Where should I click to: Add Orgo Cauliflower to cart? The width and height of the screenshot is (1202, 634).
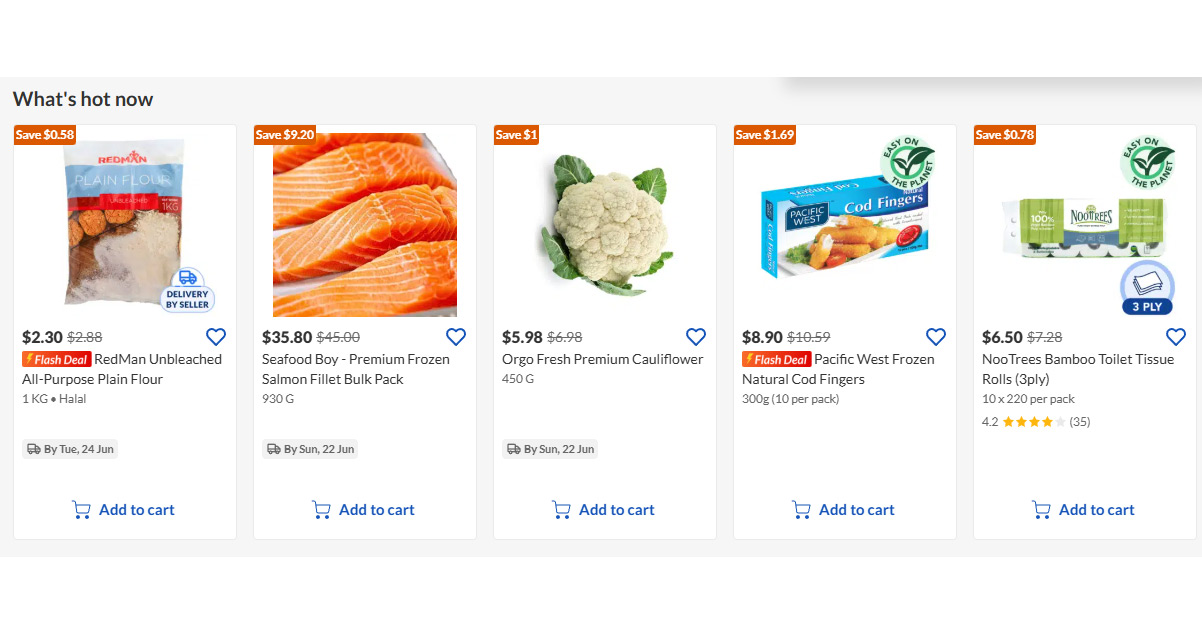[604, 510]
